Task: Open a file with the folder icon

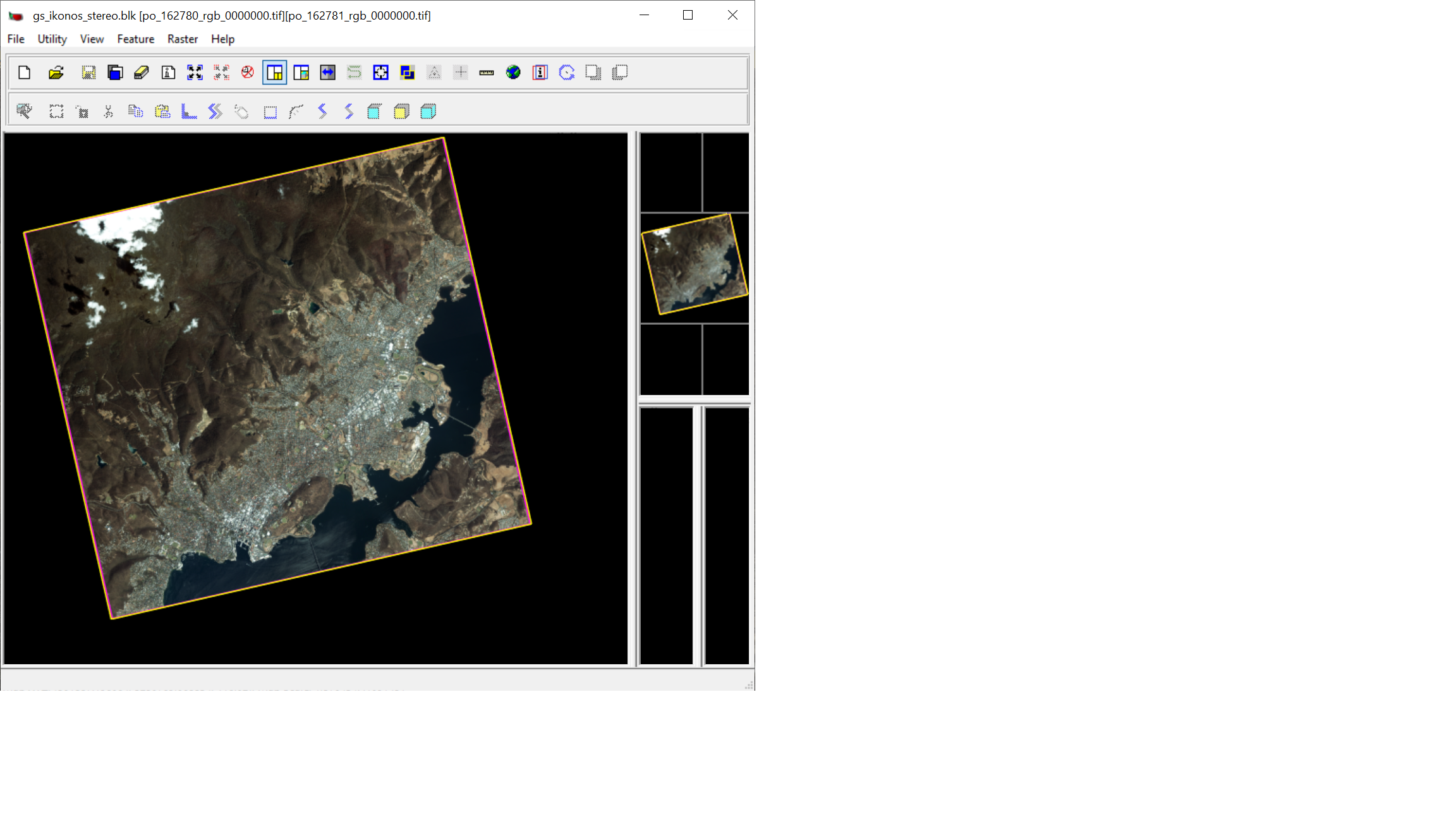Action: tap(56, 73)
